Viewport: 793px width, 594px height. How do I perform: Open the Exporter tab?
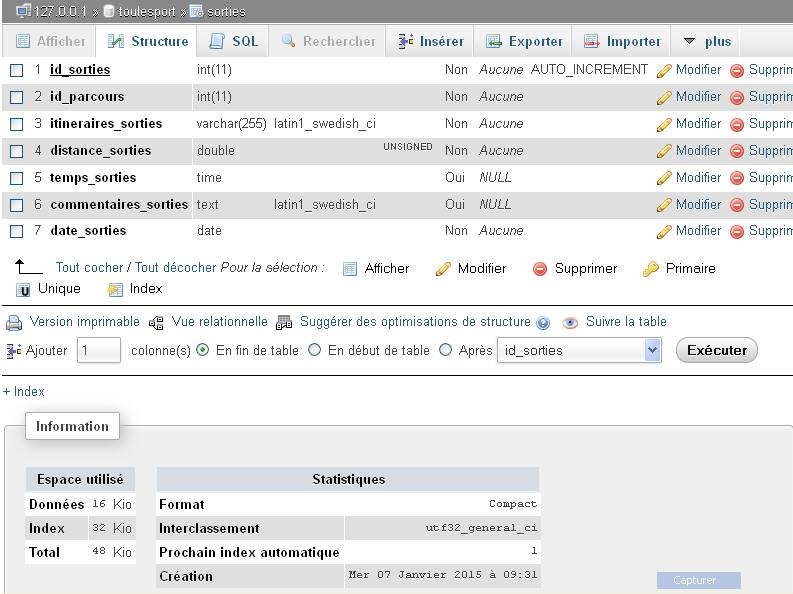click(524, 41)
